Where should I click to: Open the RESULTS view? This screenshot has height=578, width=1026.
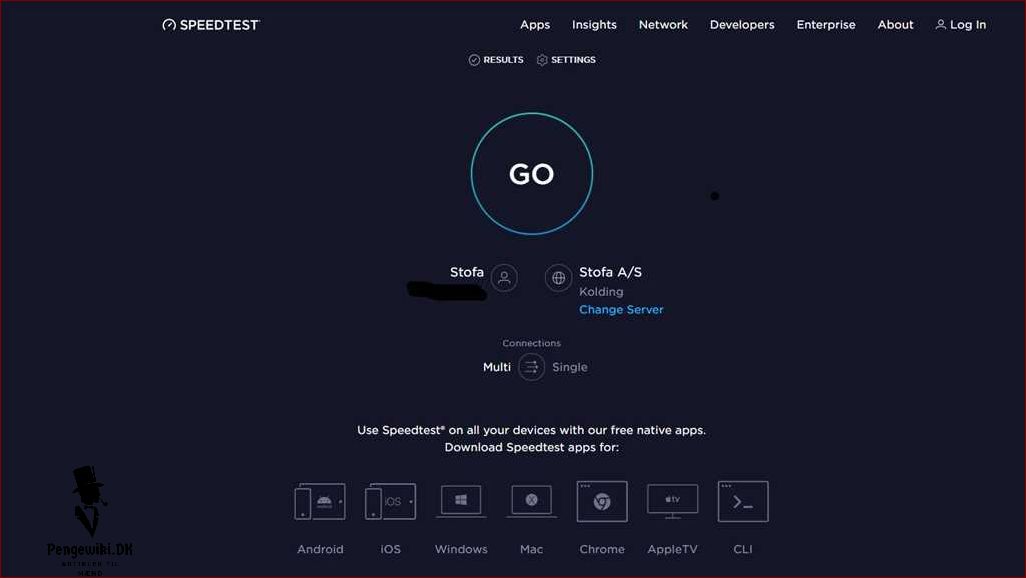click(495, 59)
